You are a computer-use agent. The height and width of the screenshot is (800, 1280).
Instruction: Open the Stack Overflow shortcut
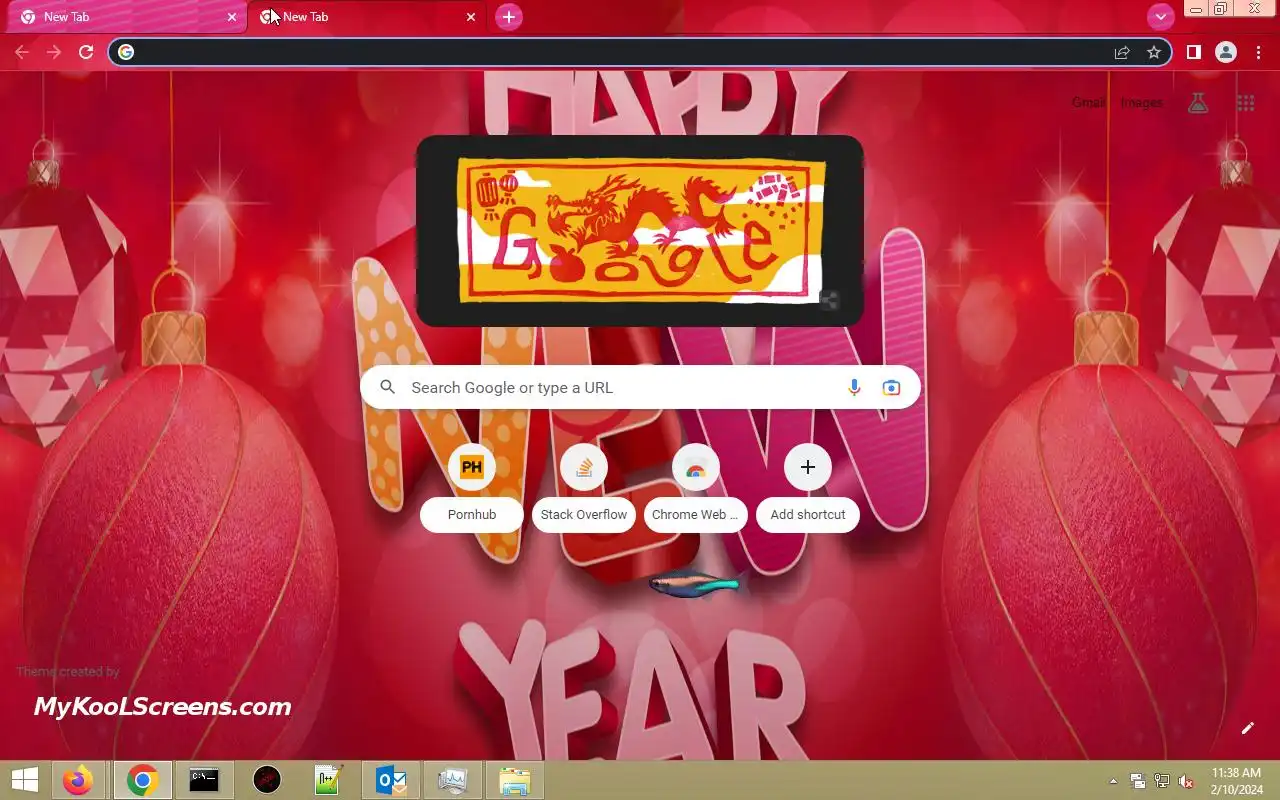(x=584, y=490)
